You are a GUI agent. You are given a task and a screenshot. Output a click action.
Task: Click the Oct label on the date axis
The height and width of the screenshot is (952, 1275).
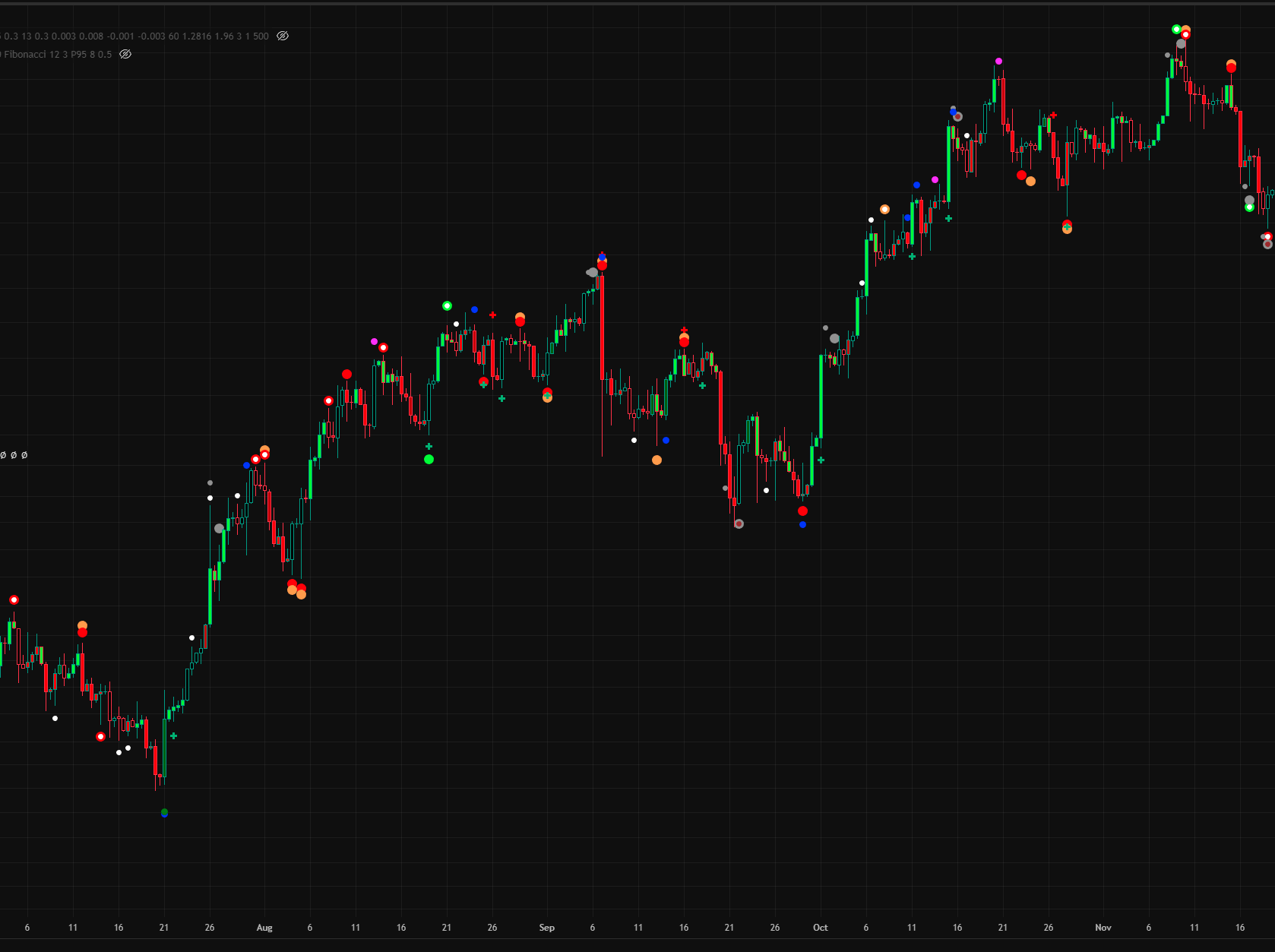coord(821,928)
